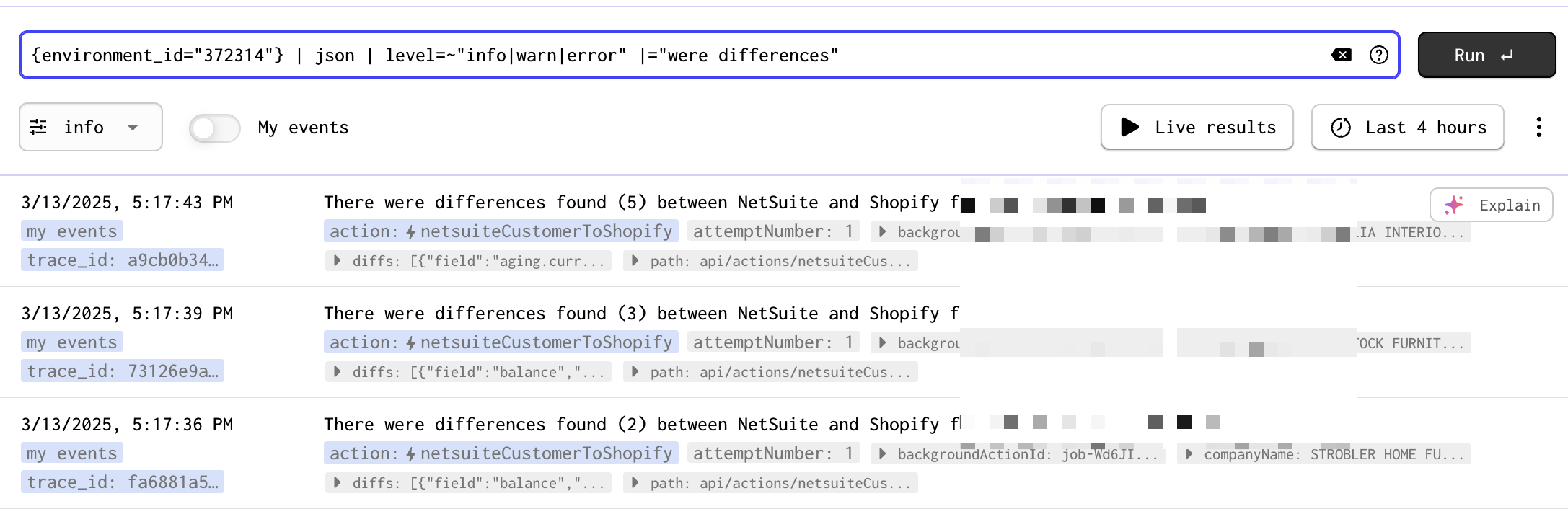1568x509 pixels.
Task: Clear the query input with the X icon
Action: 1341,56
